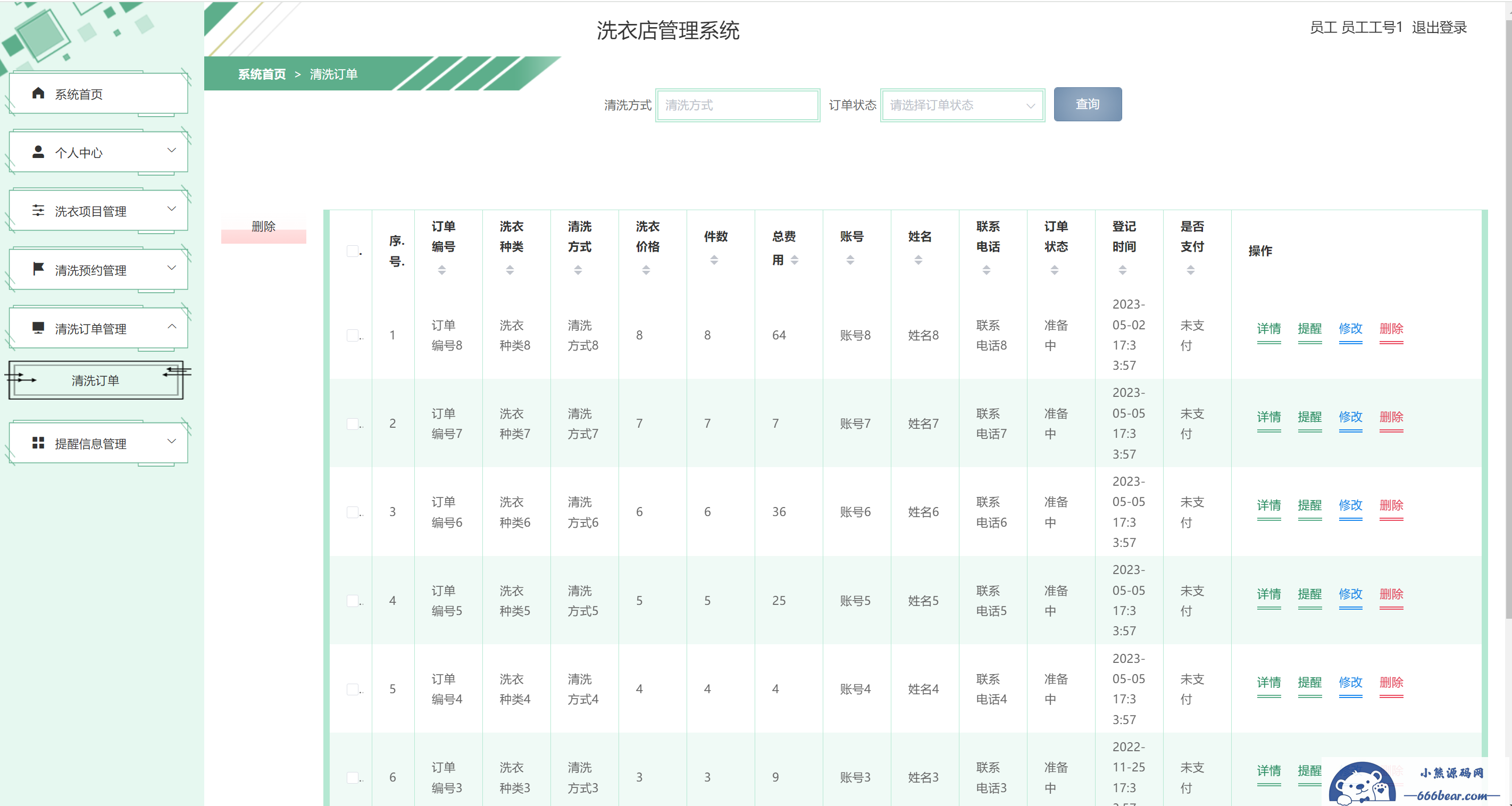This screenshot has height=806, width=1512.
Task: Click the monitor icon for 清洗订单管理
Action: pyautogui.click(x=38, y=328)
